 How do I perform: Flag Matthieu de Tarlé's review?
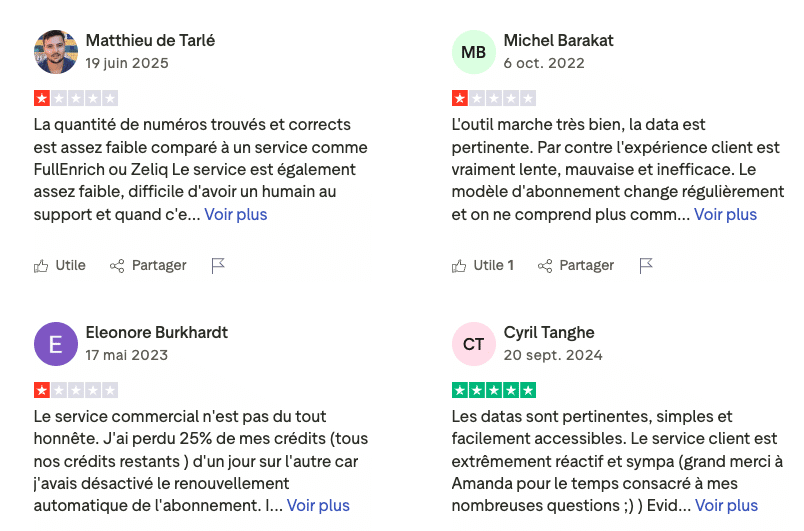pos(218,266)
